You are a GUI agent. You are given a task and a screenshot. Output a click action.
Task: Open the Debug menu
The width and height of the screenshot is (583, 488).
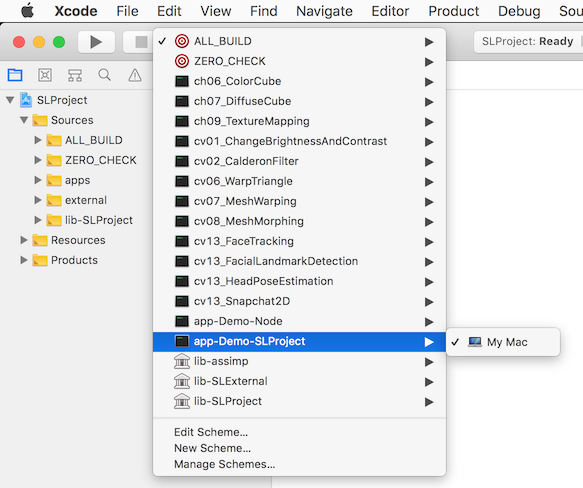[519, 11]
